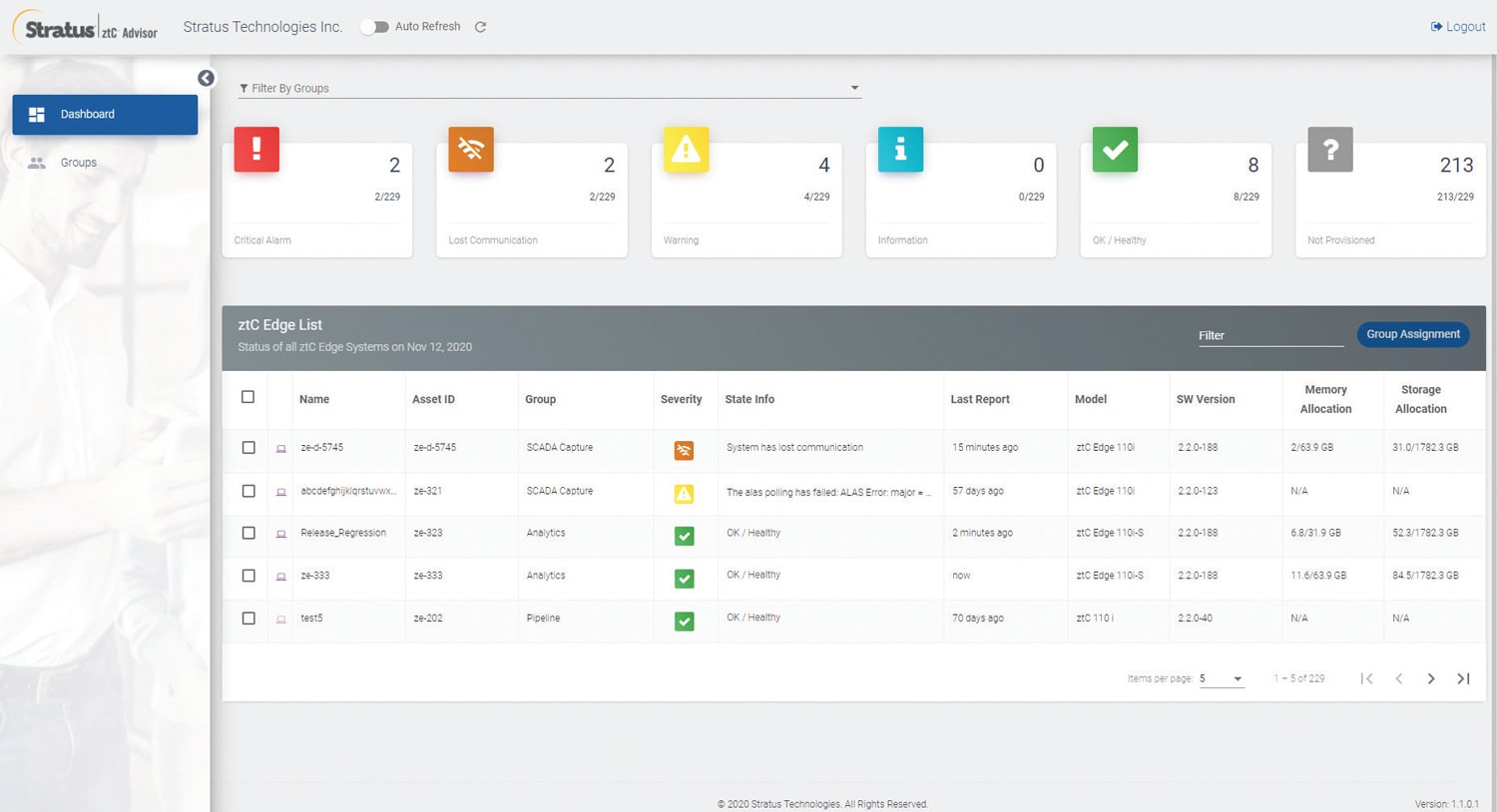This screenshot has width=1497, height=812.
Task: Check the checkbox for Release_Regression row
Action: coord(249,533)
